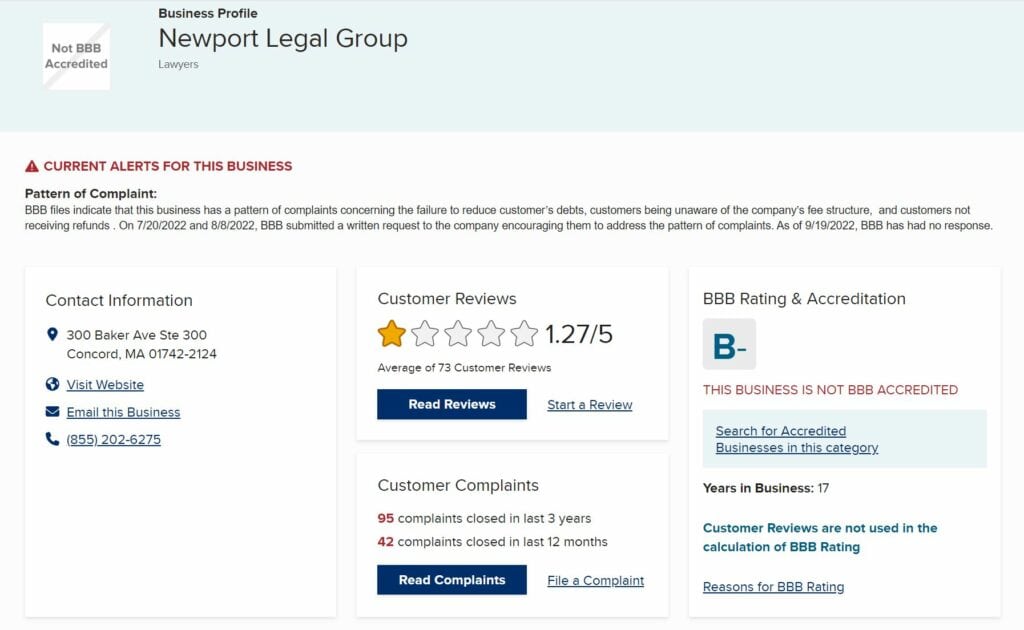The image size is (1024, 630).
Task: Click the Read Reviews button
Action: [452, 404]
